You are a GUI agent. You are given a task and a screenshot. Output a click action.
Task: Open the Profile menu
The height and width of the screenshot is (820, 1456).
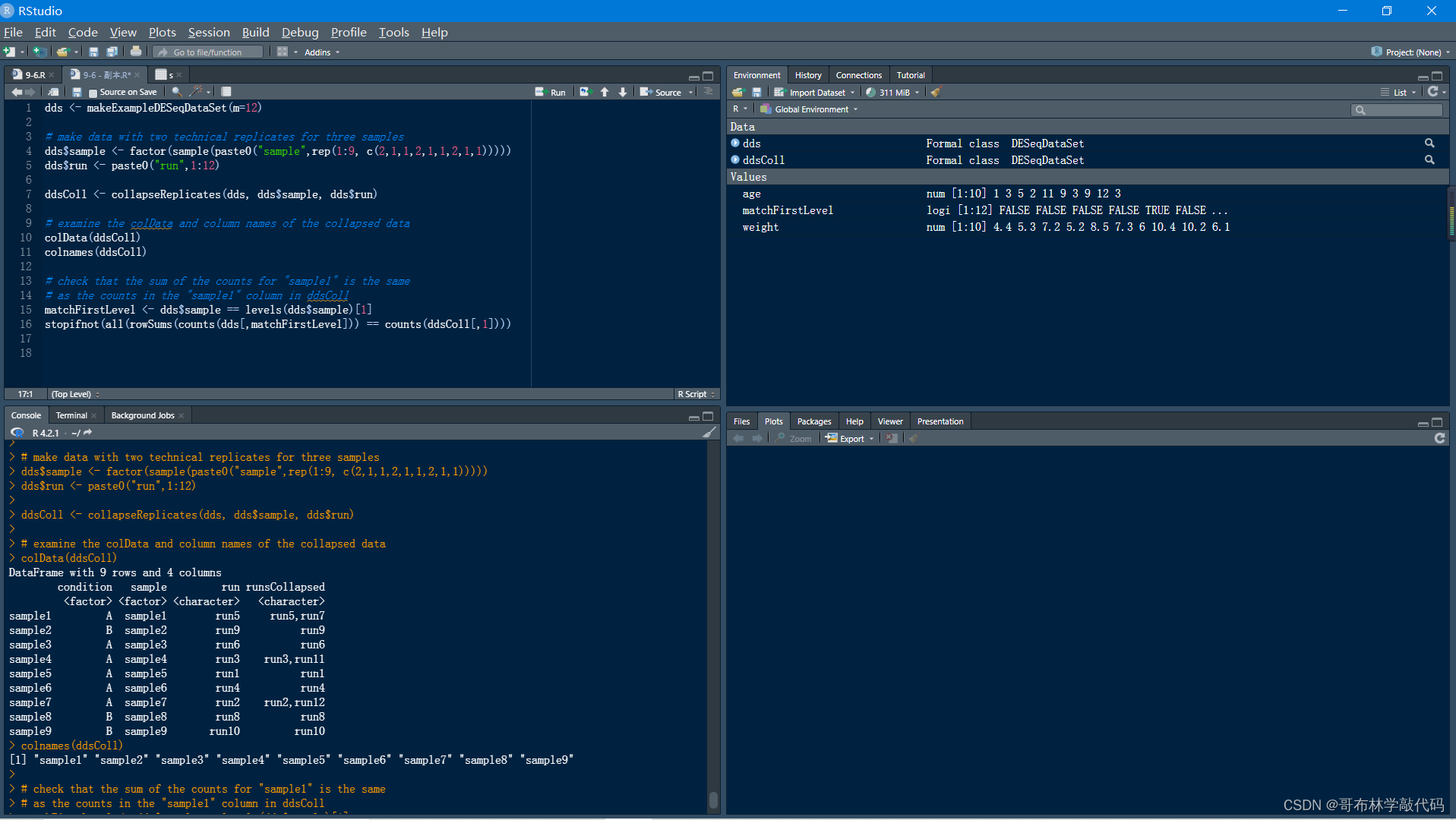[x=349, y=32]
